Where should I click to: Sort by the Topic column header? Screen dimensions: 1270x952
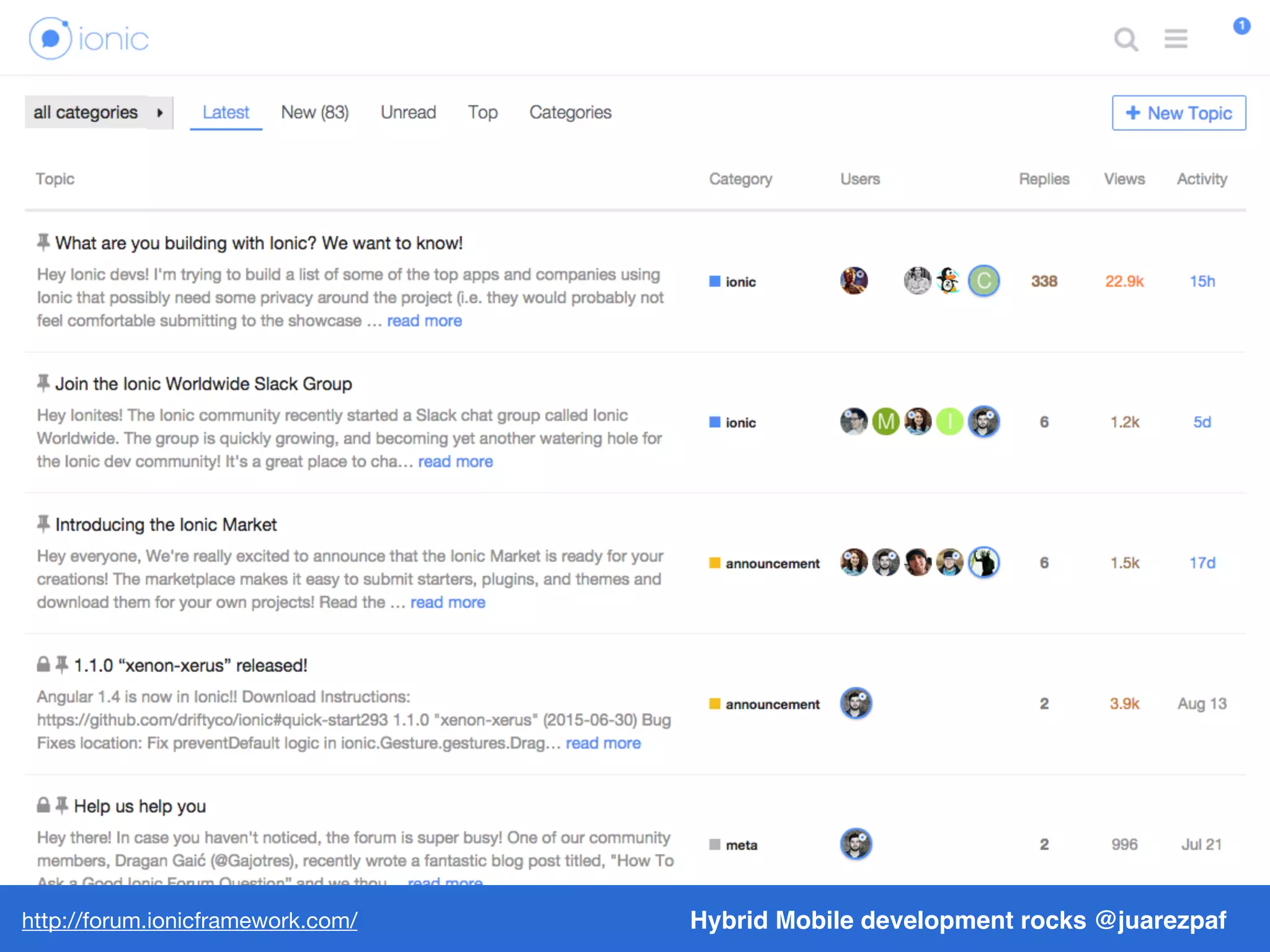(55, 178)
